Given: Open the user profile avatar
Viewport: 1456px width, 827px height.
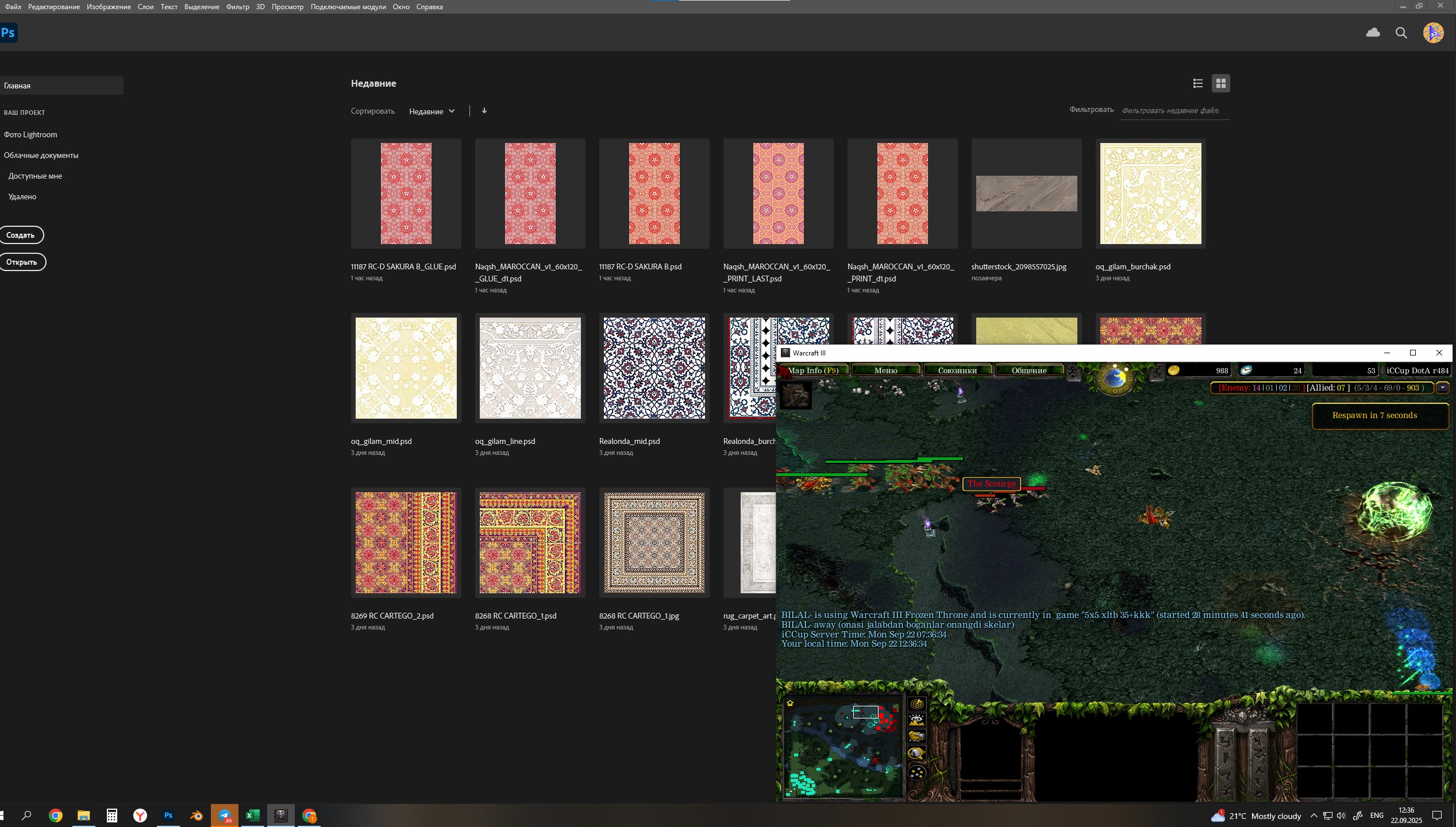Looking at the screenshot, I should [x=1433, y=33].
